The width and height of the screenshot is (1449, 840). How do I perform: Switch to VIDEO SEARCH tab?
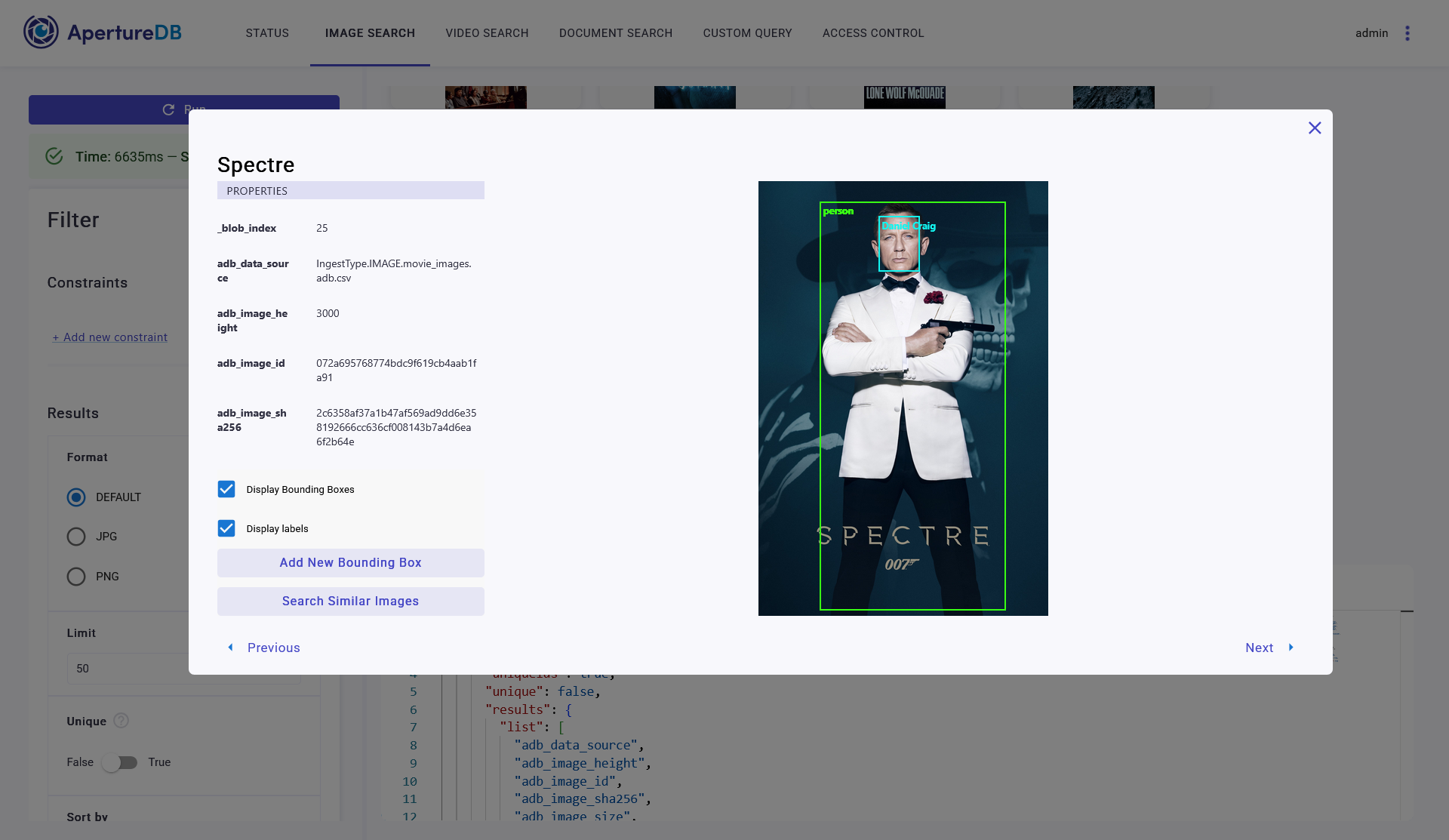487,33
